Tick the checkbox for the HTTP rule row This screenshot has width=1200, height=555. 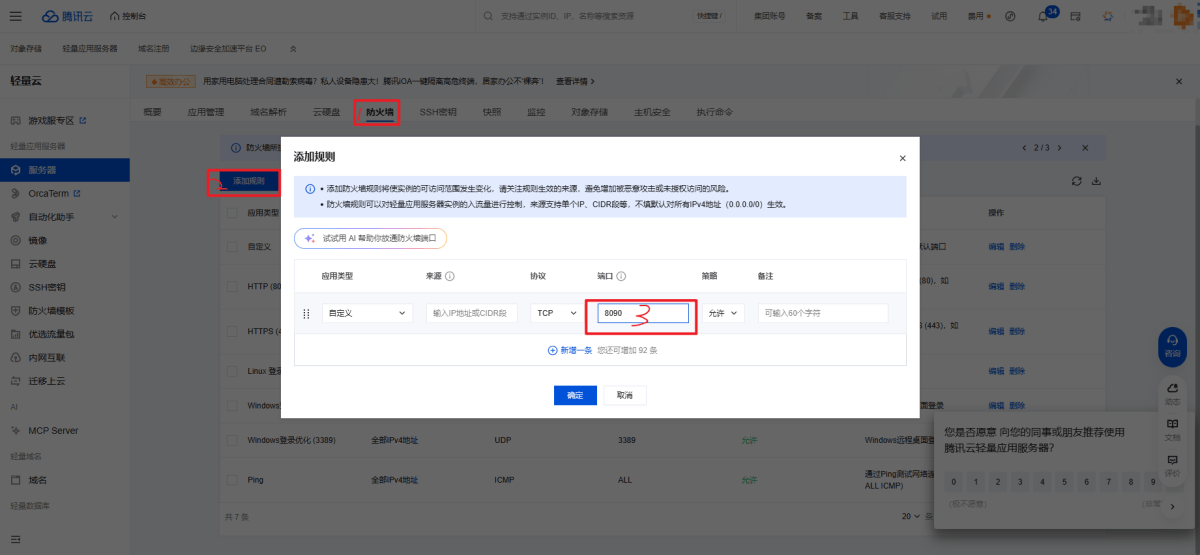tap(232, 287)
